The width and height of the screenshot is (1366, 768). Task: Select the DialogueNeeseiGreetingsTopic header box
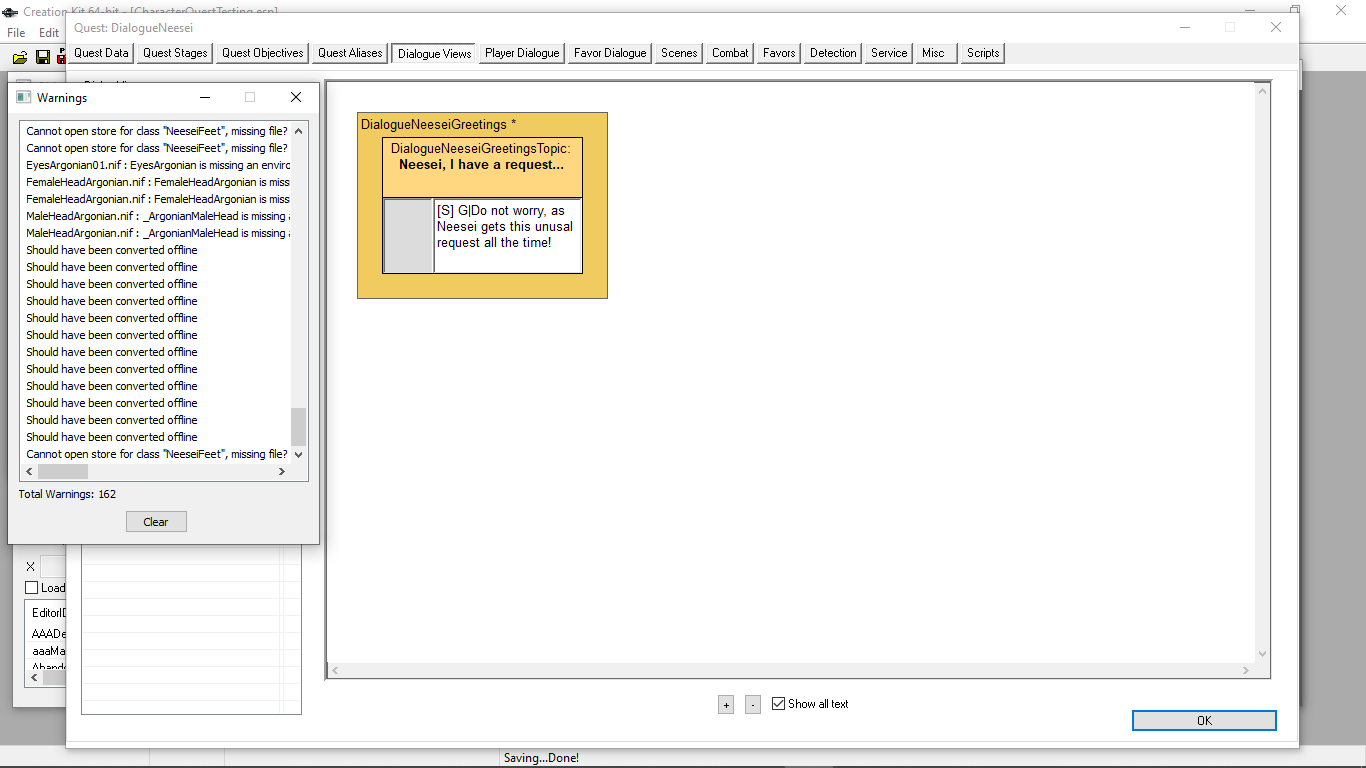pos(481,166)
